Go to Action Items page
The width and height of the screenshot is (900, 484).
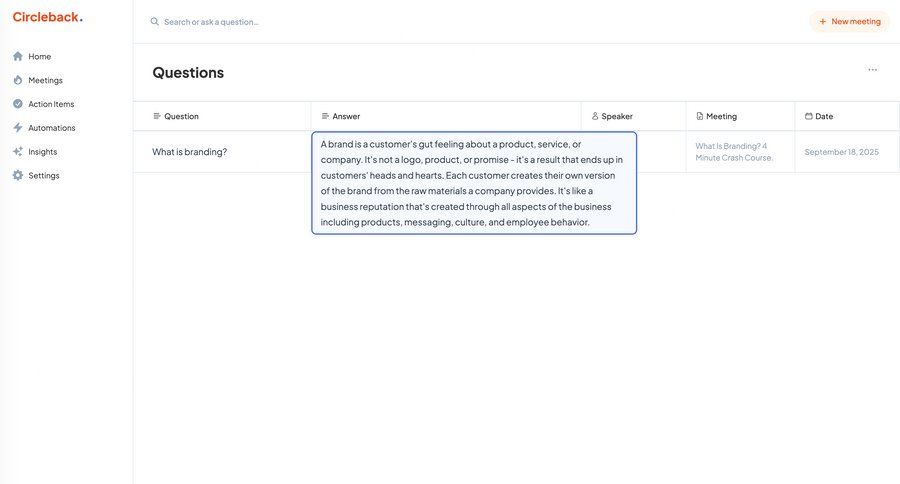pos(51,104)
